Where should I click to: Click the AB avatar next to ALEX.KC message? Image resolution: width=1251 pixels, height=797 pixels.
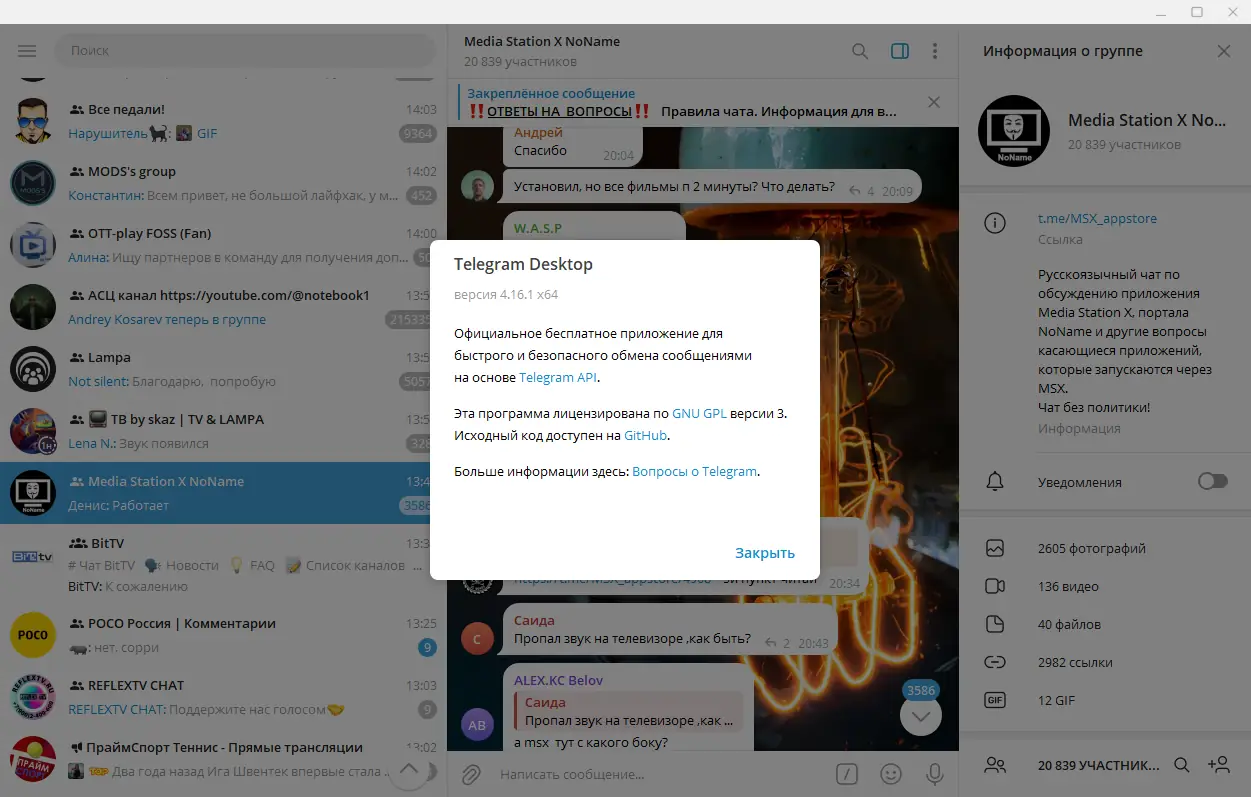tap(477, 724)
